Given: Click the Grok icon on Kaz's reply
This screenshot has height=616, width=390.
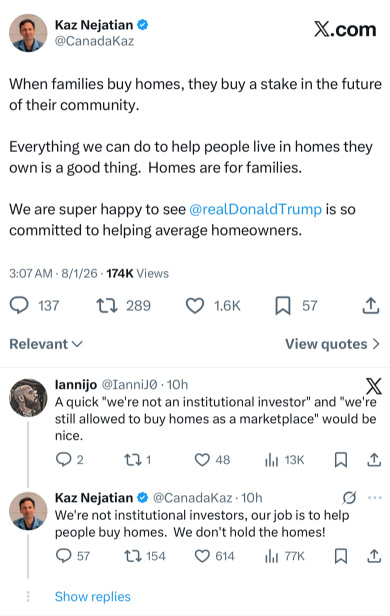Looking at the screenshot, I should [x=349, y=497].
